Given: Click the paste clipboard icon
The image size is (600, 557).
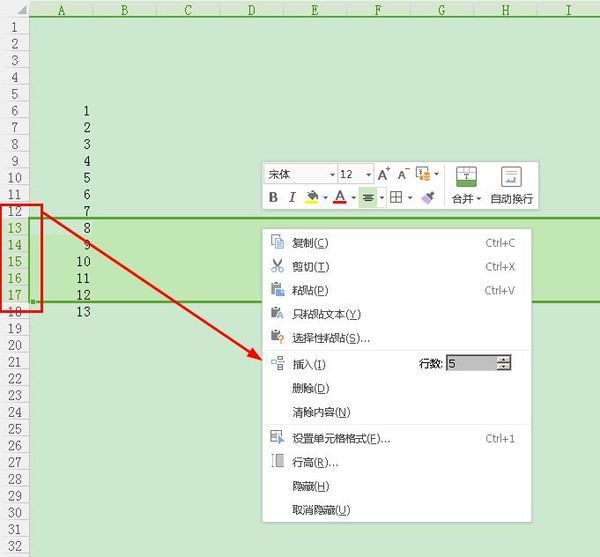Looking at the screenshot, I should tap(277, 290).
